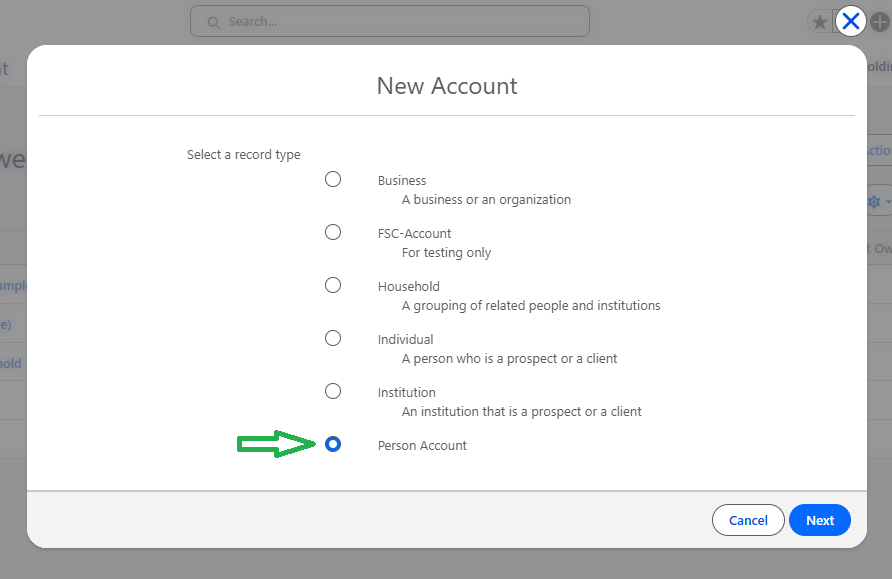The image size is (892, 579).
Task: Select the Business record type radio
Action: (333, 179)
